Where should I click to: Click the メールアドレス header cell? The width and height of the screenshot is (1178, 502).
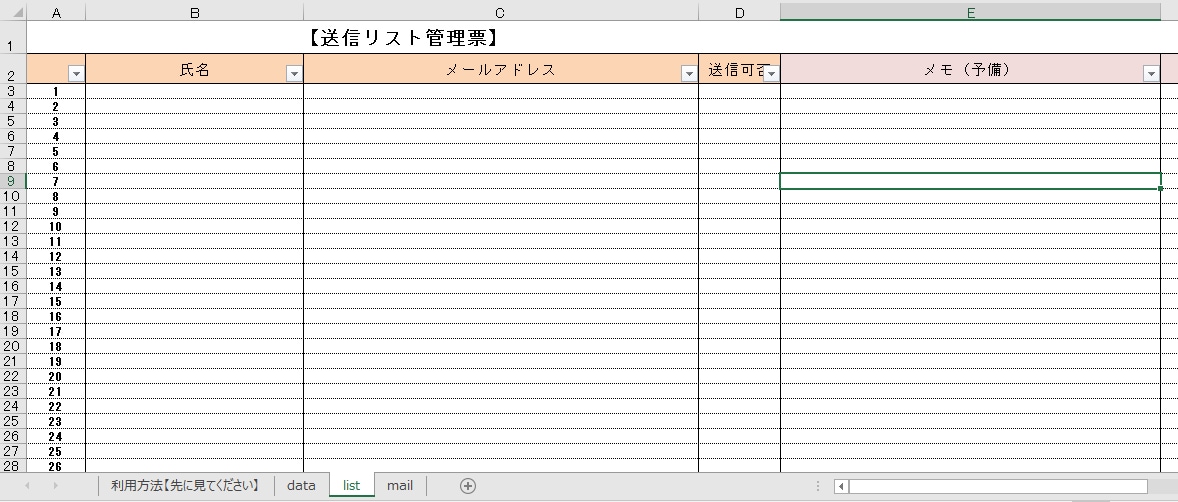[x=501, y=69]
